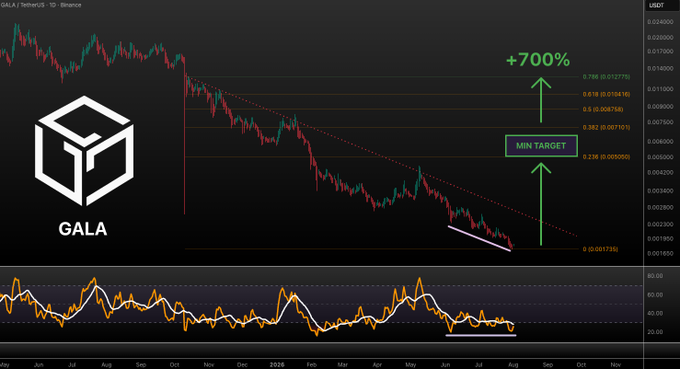Click the Feb label on time axis
Image resolution: width=680 pixels, height=369 pixels.
[x=311, y=365]
